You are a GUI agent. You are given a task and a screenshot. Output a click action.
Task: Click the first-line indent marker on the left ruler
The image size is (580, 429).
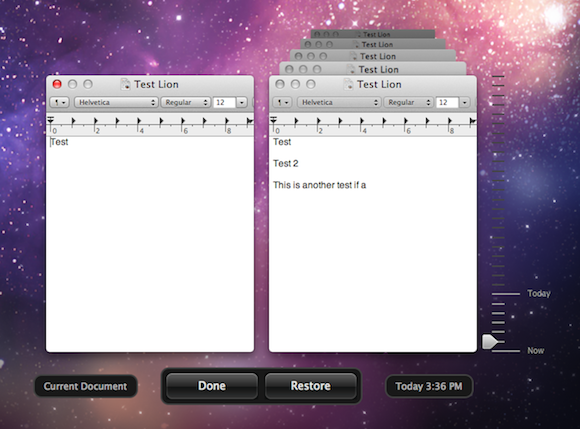pos(51,118)
